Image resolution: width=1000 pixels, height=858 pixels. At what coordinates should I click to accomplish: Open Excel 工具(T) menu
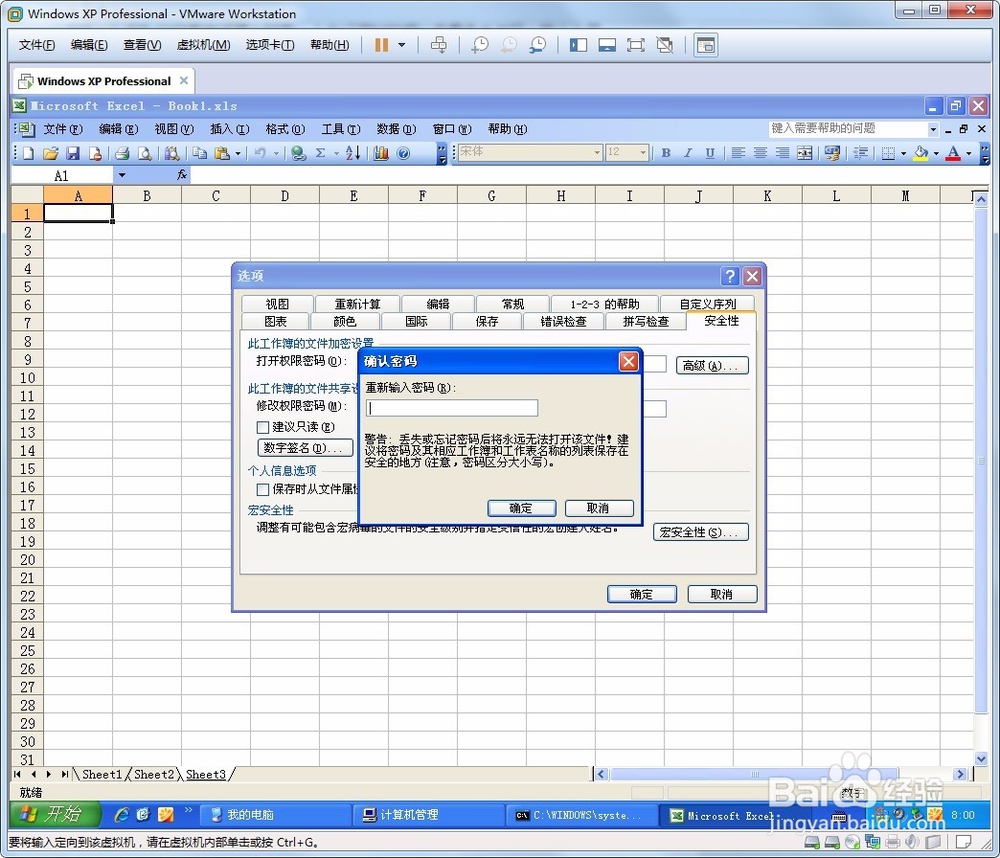pyautogui.click(x=341, y=129)
